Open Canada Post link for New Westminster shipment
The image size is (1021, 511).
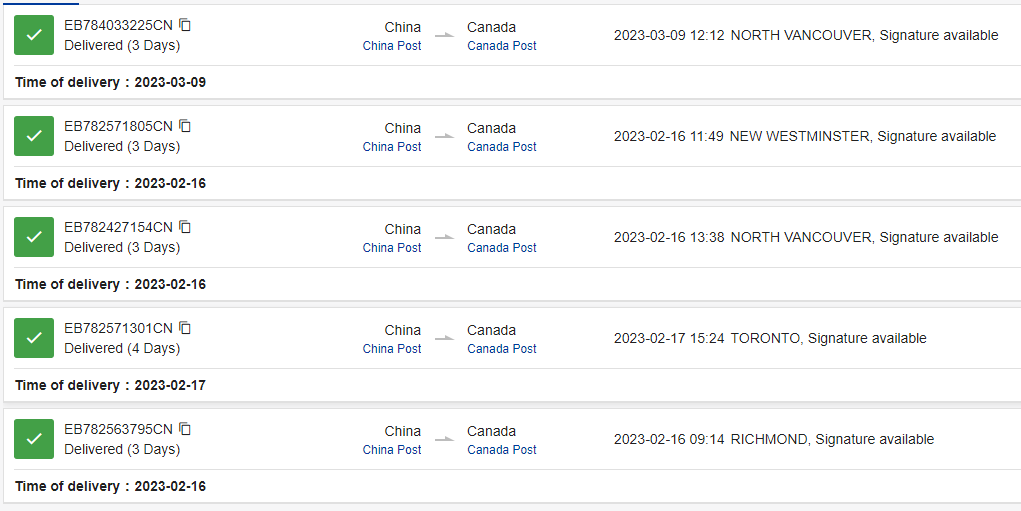coord(502,146)
